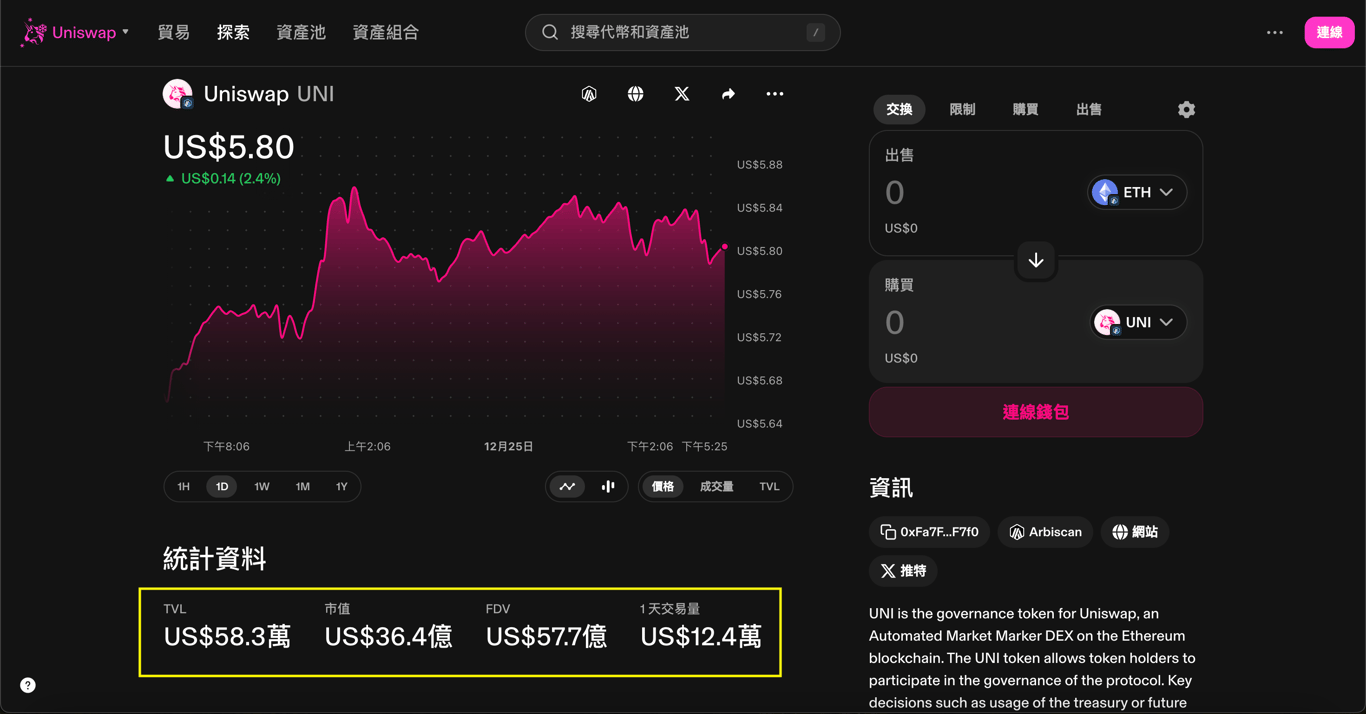Click the 市值 value US$36.4億
The image size is (1366, 714).
pos(388,636)
